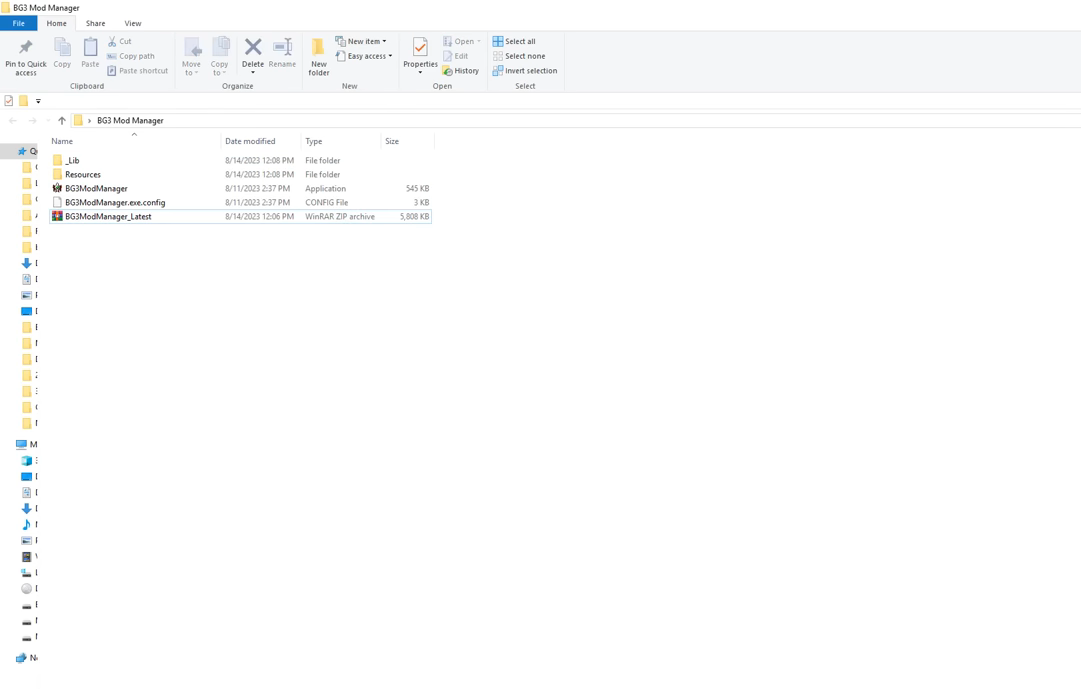Click the Properties checkmark icon
This screenshot has width=1081, height=689.
420,48
